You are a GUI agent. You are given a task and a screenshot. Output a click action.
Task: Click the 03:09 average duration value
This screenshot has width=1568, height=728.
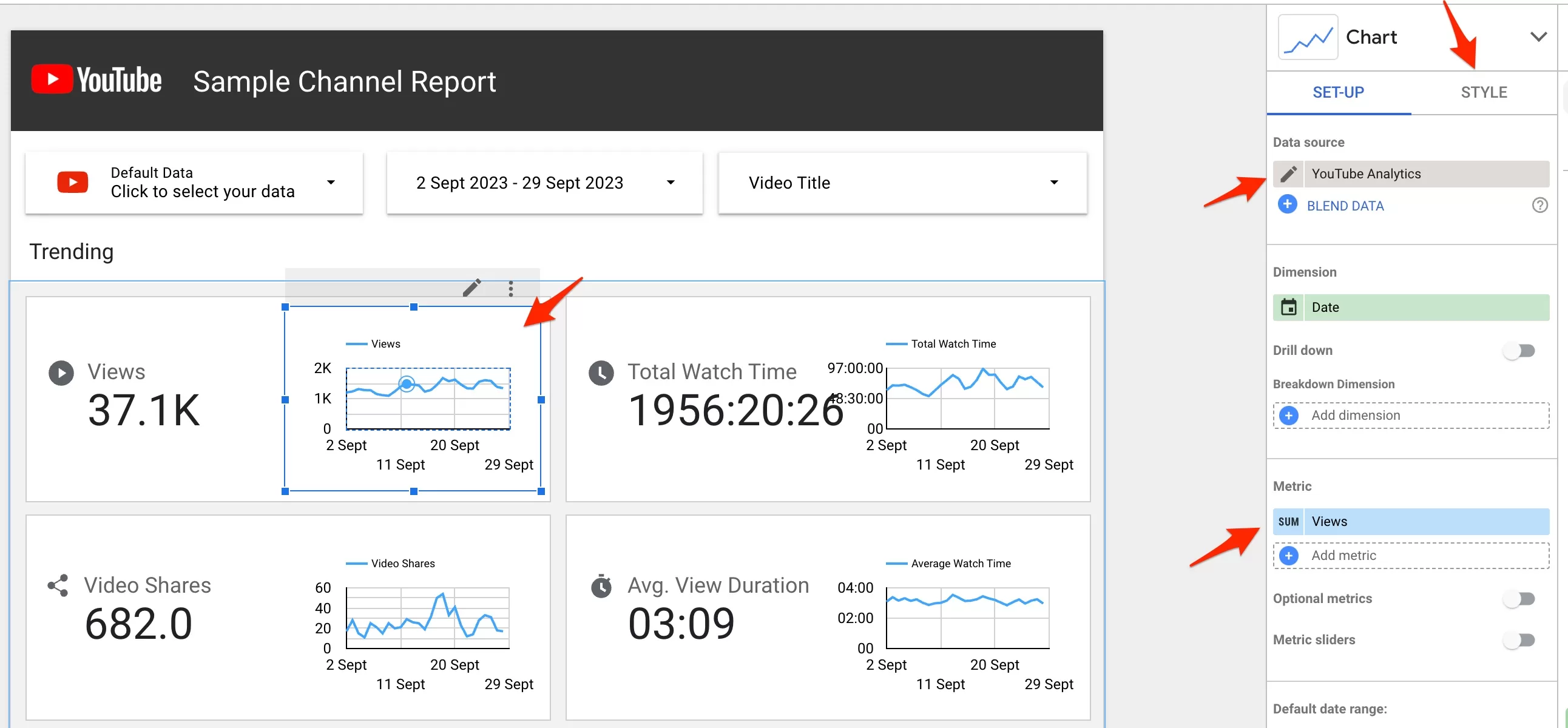point(681,624)
